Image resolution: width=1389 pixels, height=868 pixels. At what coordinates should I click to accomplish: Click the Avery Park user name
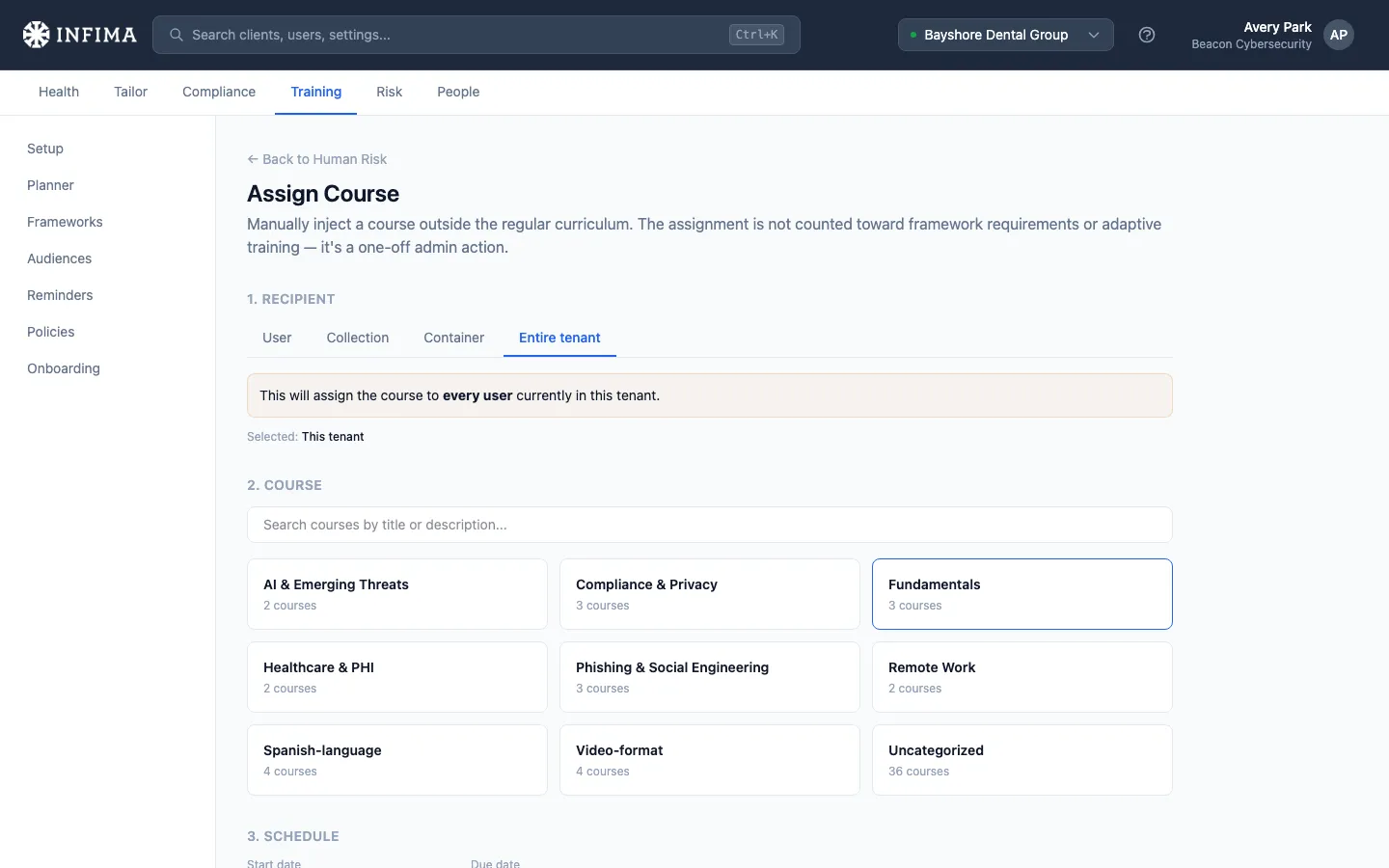coord(1277,27)
